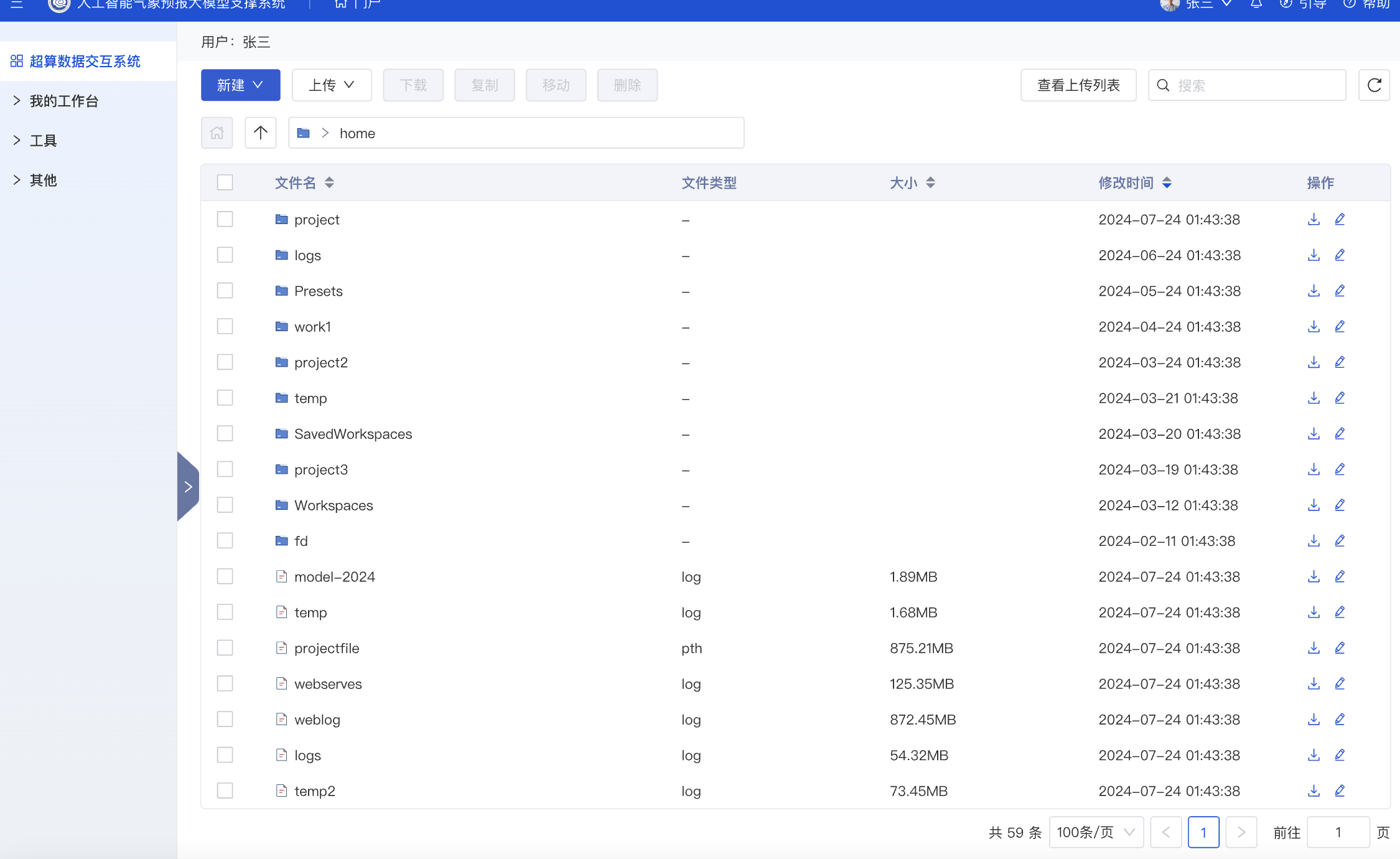Viewport: 1400px width, 859px height.
Task: Download the projectfile row via its download icon
Action: click(x=1314, y=648)
